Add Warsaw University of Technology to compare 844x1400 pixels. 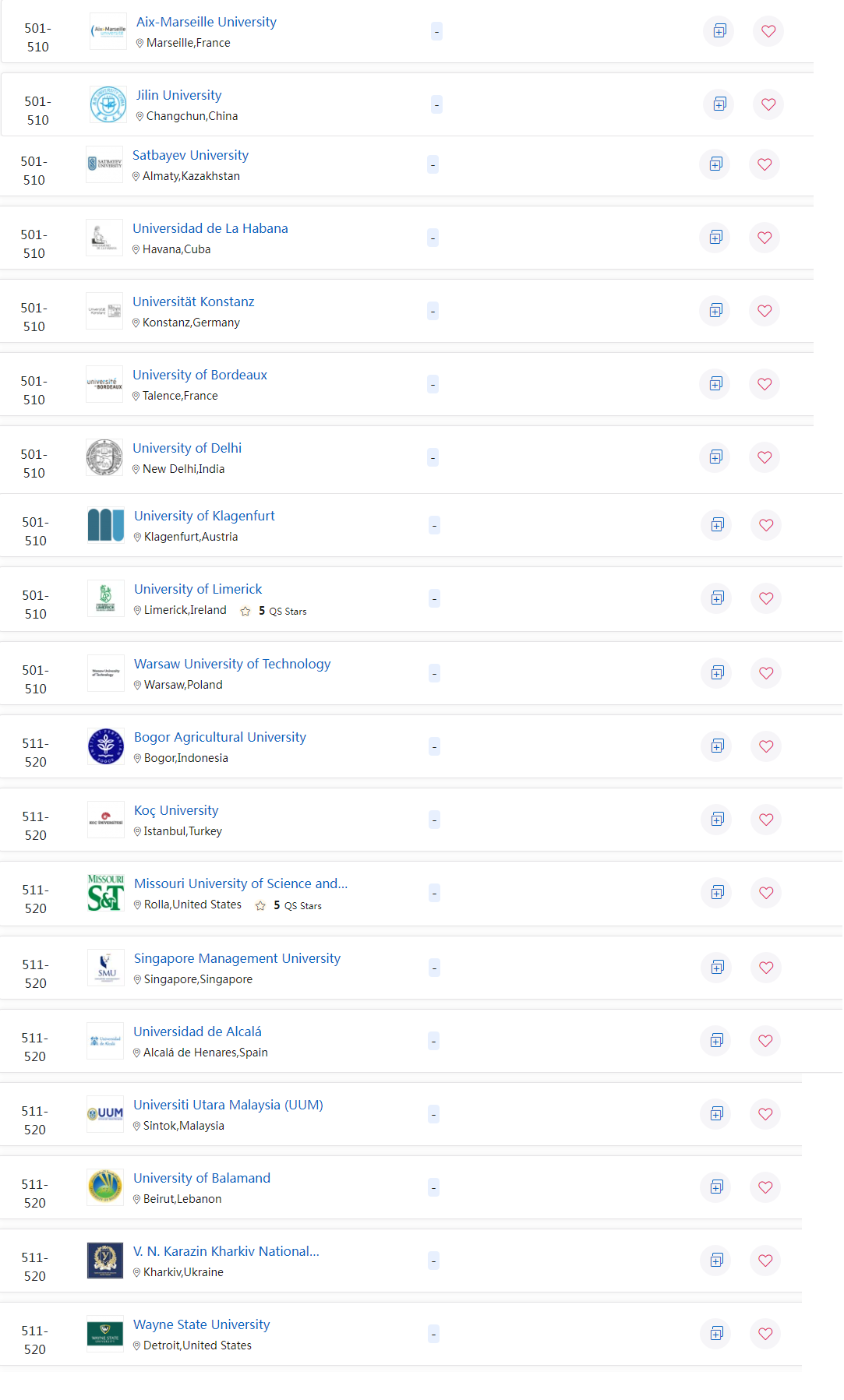tap(717, 673)
